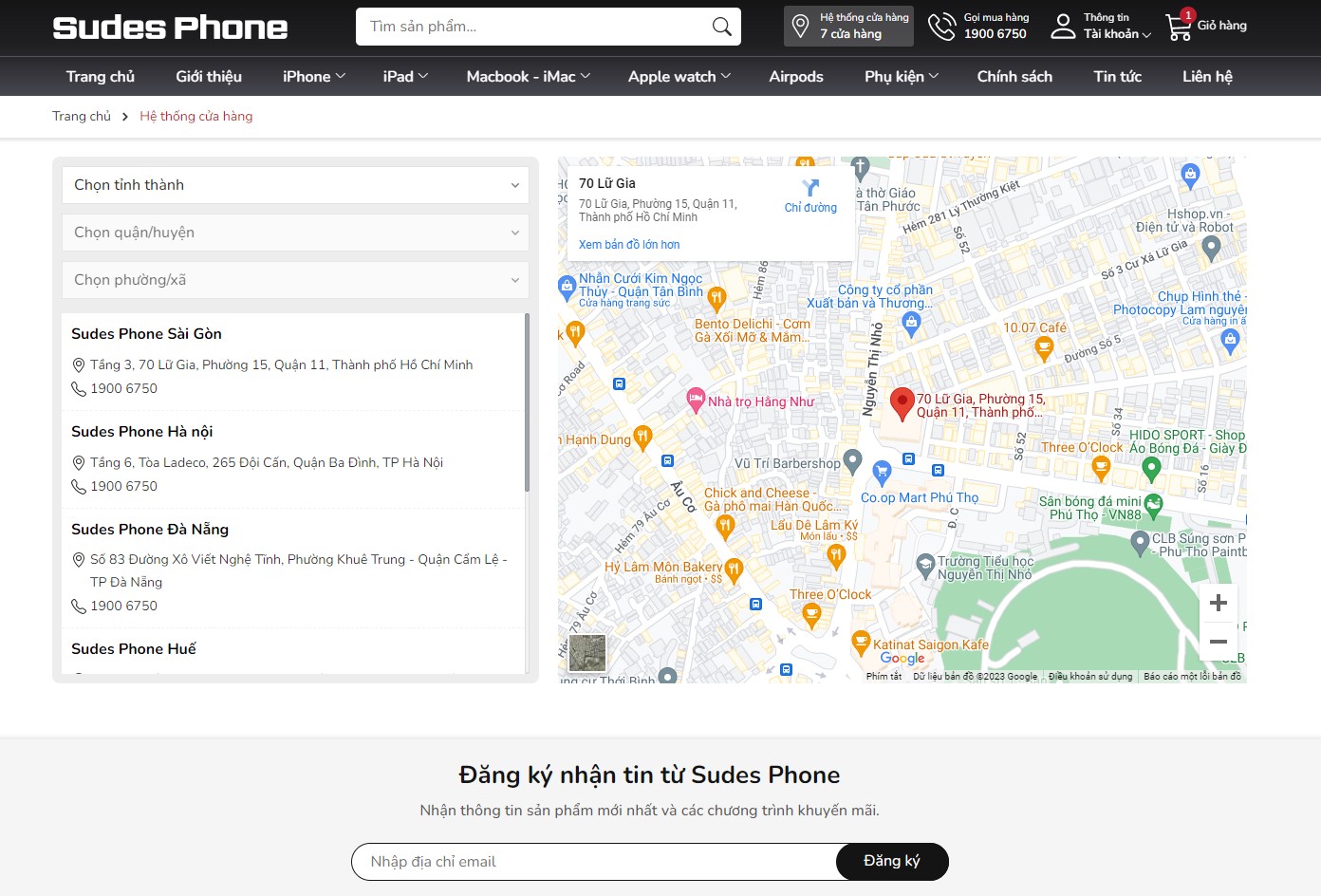This screenshot has width=1321, height=896.
Task: Click Vũ Trí Barbershop marker
Action: coord(853,461)
